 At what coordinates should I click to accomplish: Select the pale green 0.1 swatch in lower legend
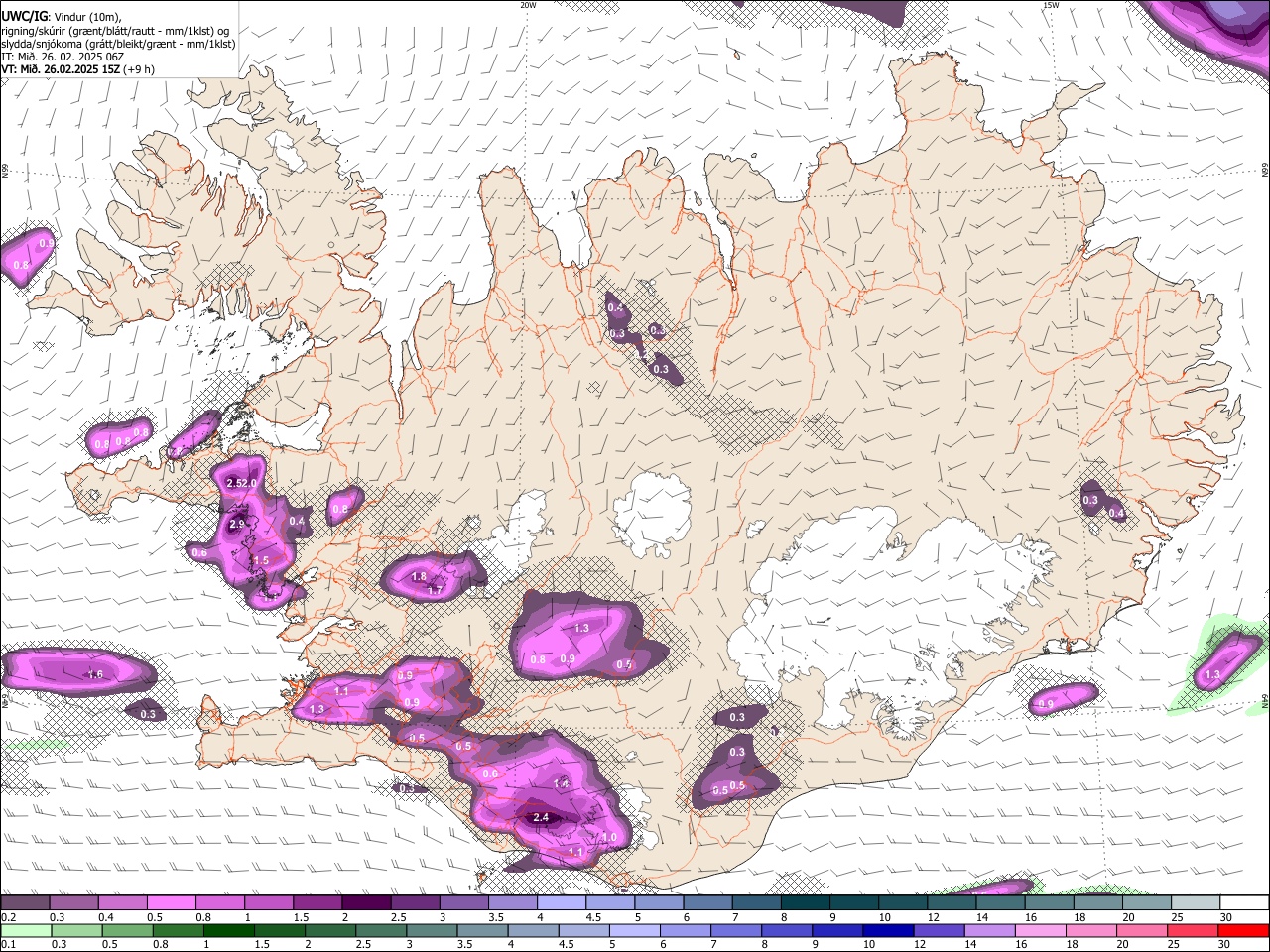click(26, 931)
